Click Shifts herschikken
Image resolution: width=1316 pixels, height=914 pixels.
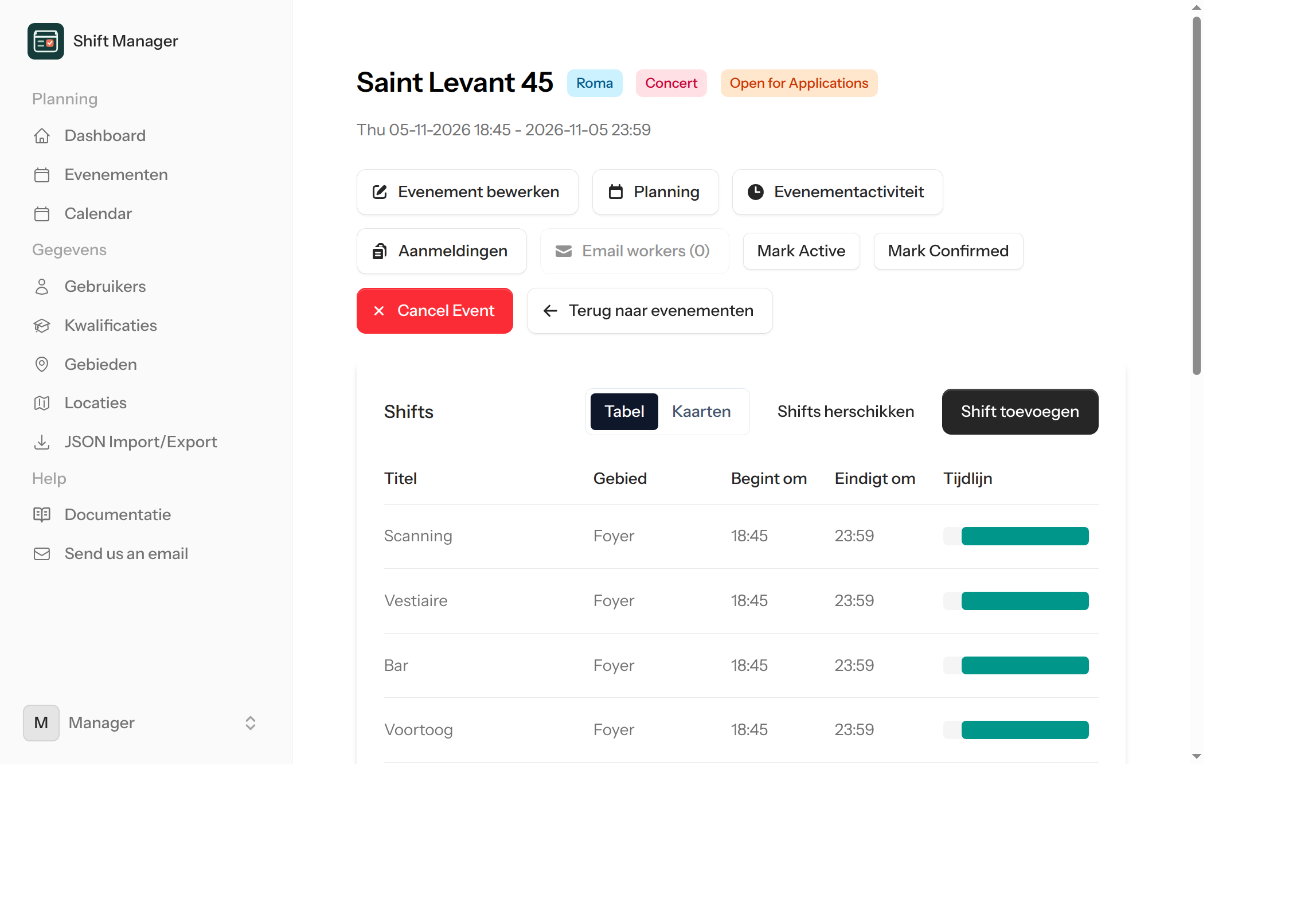click(x=846, y=412)
